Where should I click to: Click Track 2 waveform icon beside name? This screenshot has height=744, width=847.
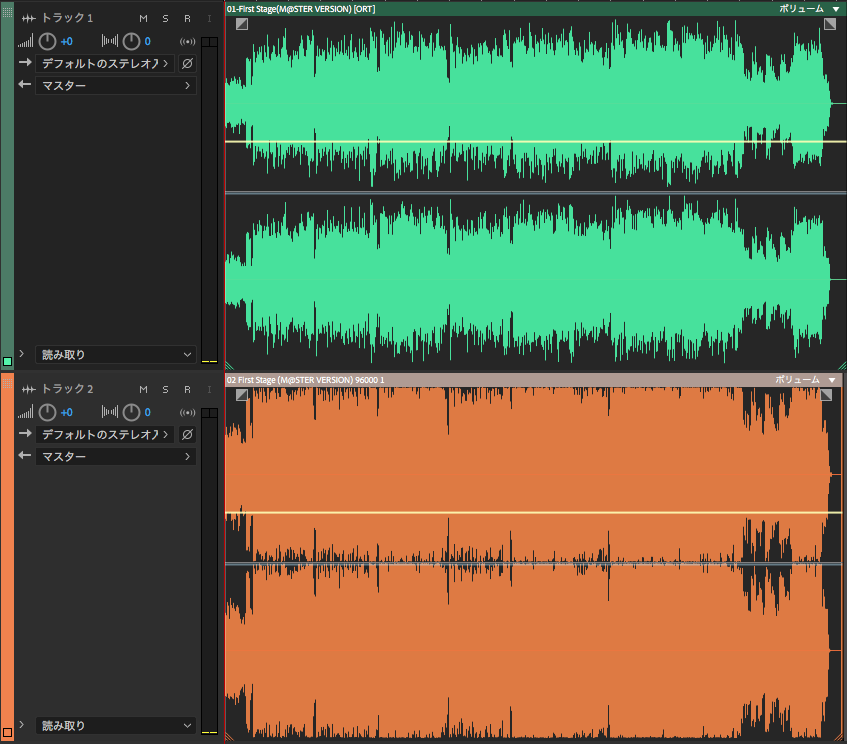[29, 390]
